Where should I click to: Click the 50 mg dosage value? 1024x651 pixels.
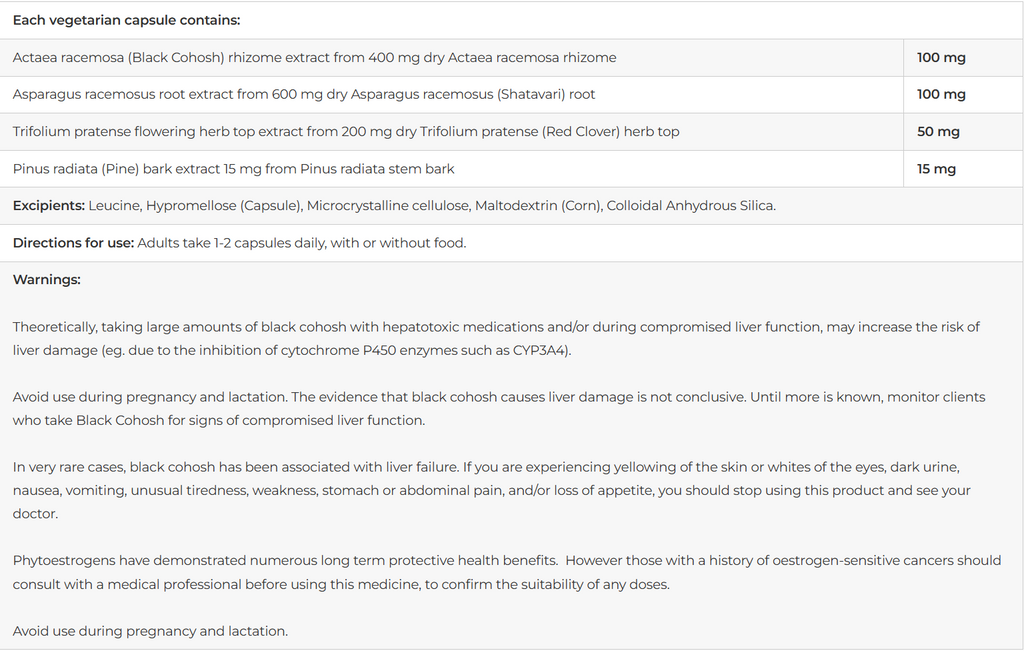[938, 132]
